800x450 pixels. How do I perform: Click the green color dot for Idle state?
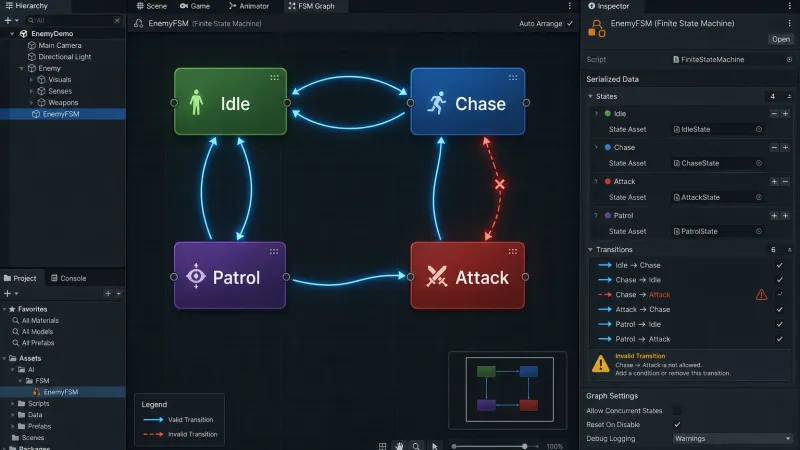coord(607,114)
